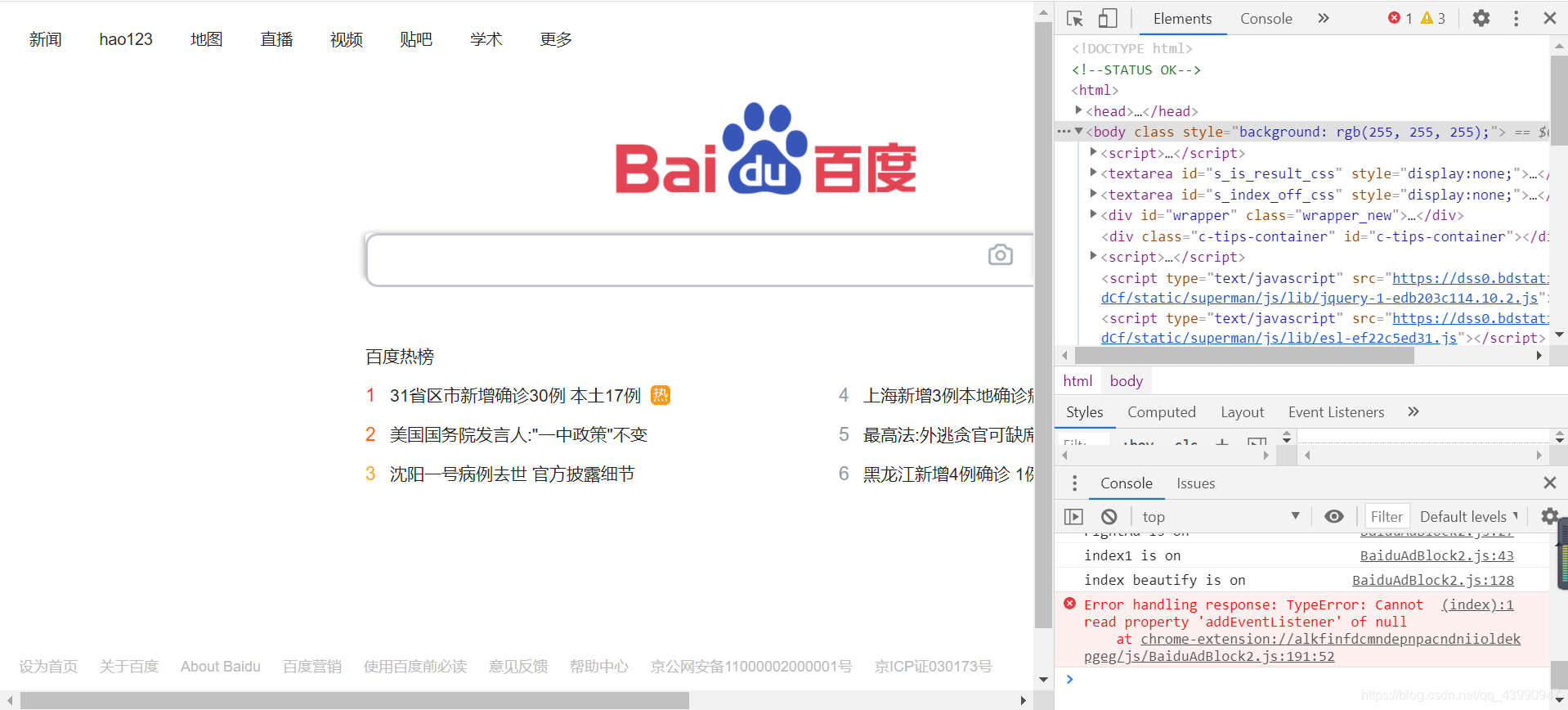Open the 贴吧 navigation link
The height and width of the screenshot is (710, 1568).
[x=416, y=39]
